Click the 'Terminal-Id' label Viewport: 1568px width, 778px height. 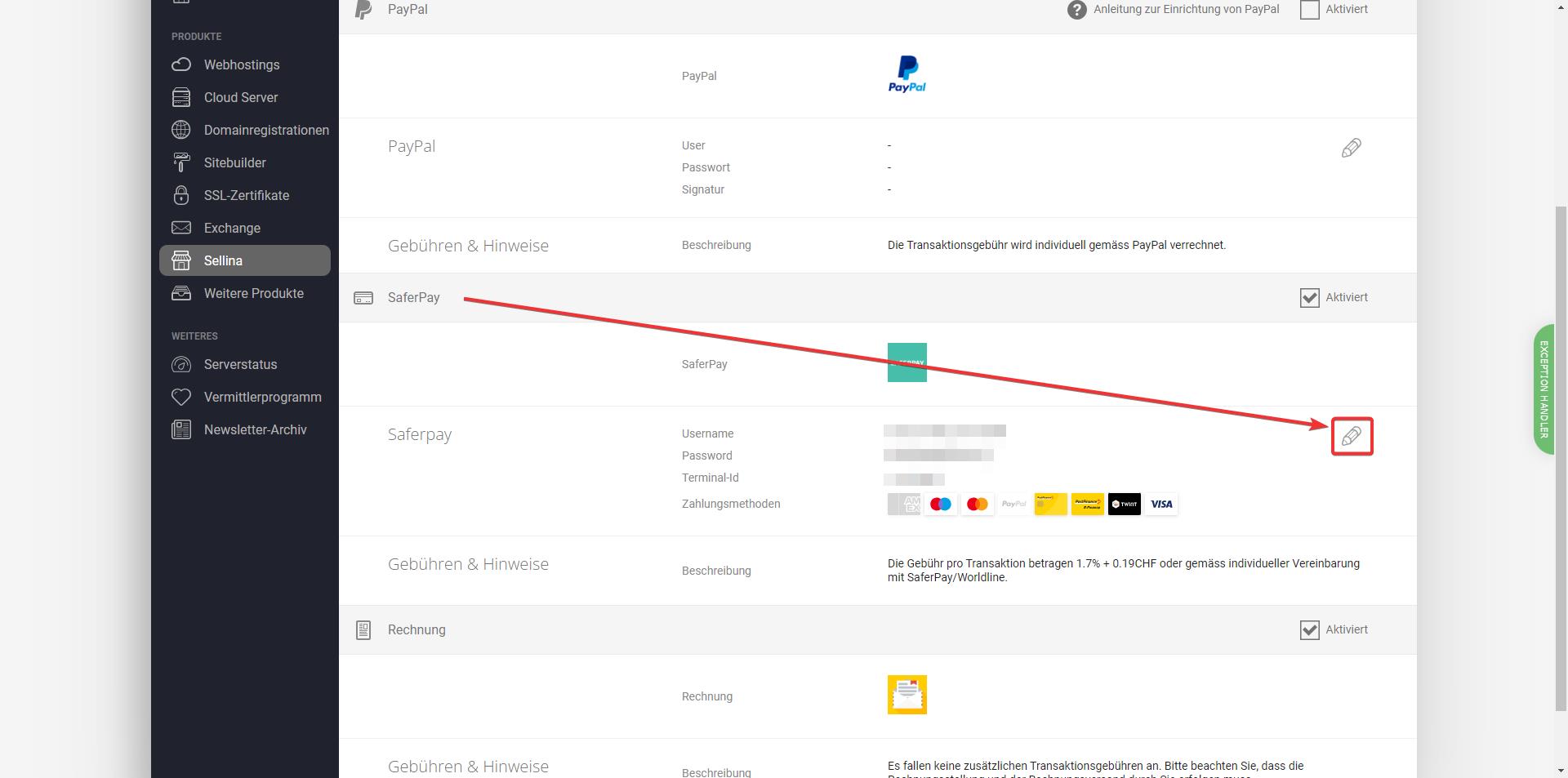coord(710,478)
